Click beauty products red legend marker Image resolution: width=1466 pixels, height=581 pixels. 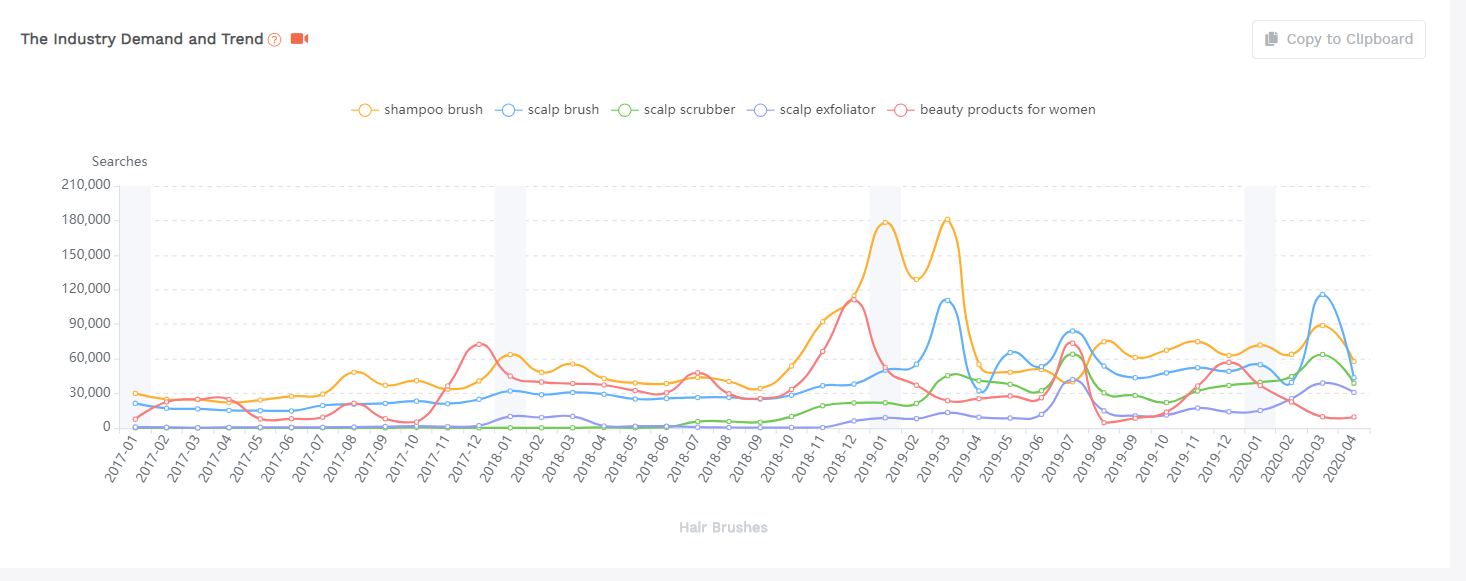901,110
